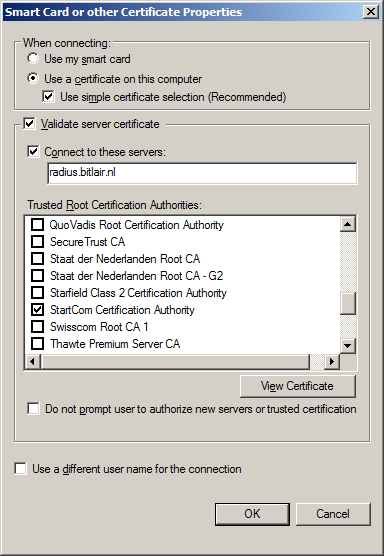The image size is (384, 556).
Task: Close the Certificate Properties dialog
Action: point(371,12)
